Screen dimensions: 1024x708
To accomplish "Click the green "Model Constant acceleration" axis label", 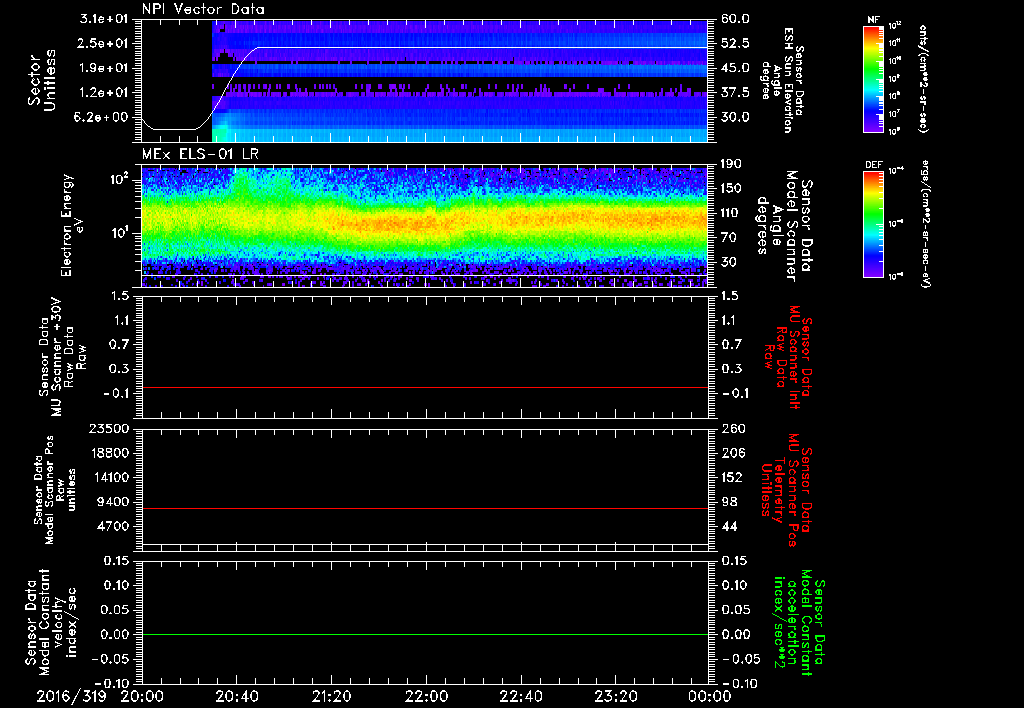I will [799, 624].
